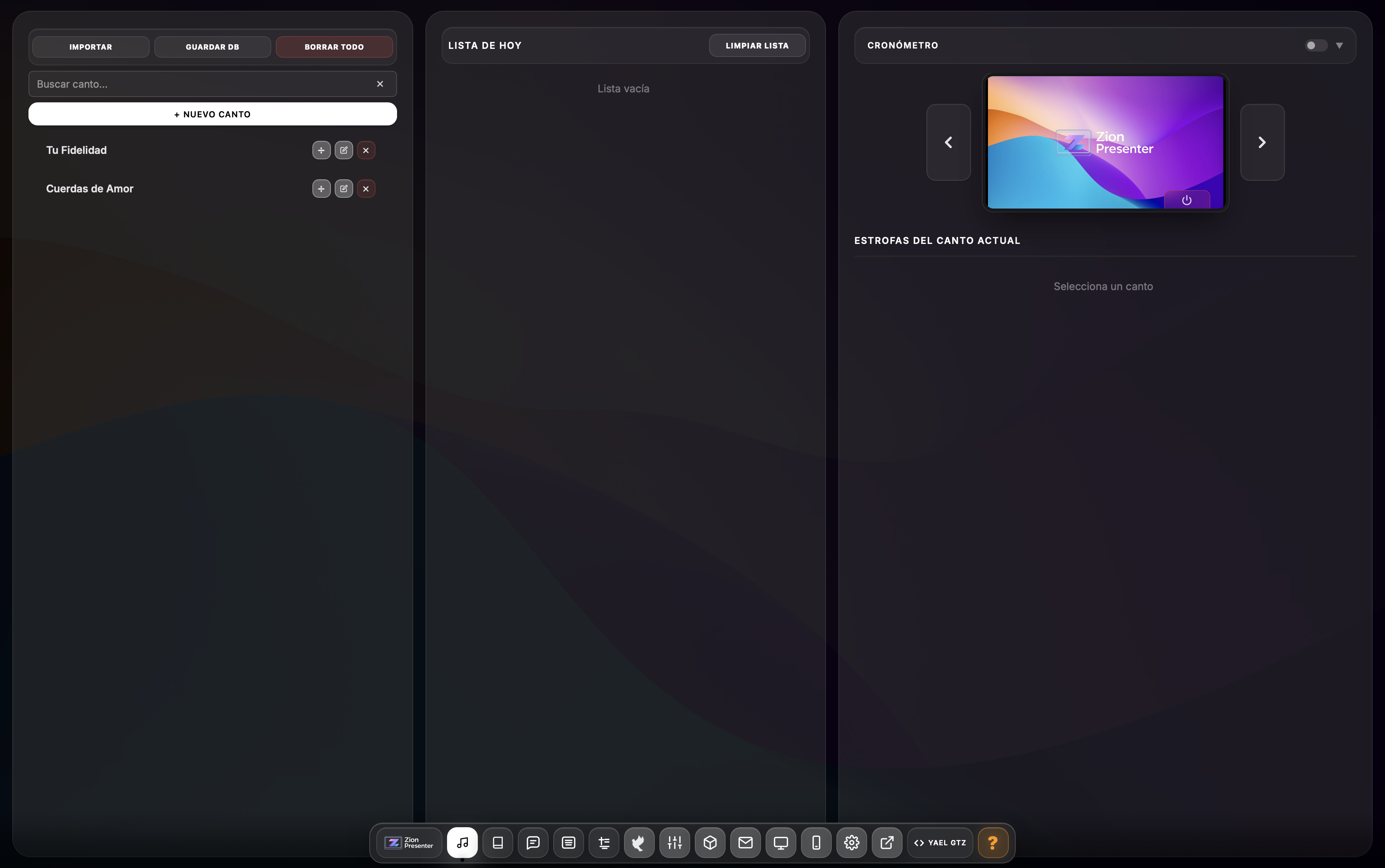The width and height of the screenshot is (1385, 868).
Task: Open the text lines document icon
Action: tap(568, 842)
